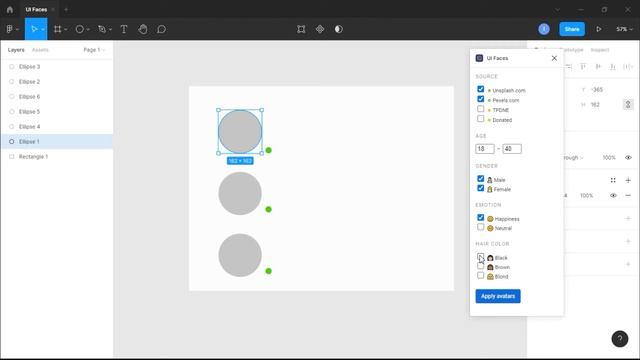640x360 pixels.
Task: Click the align vertical centers icon
Action: [598, 67]
